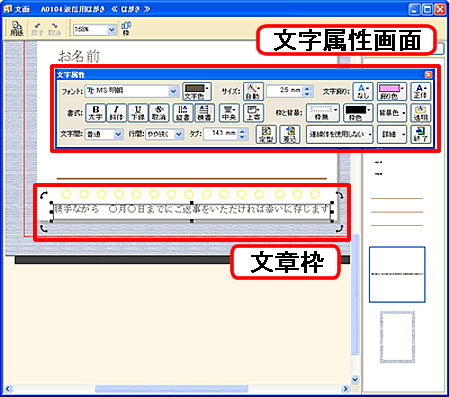Increase the タブ value with up arrow

click(x=243, y=131)
